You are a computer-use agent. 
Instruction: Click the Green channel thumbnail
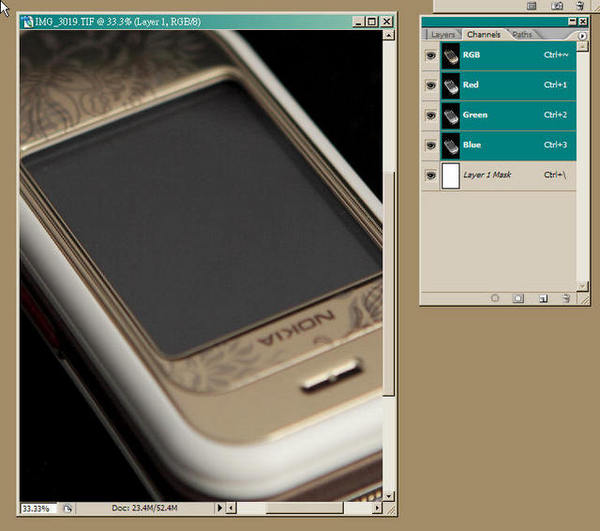click(x=450, y=115)
